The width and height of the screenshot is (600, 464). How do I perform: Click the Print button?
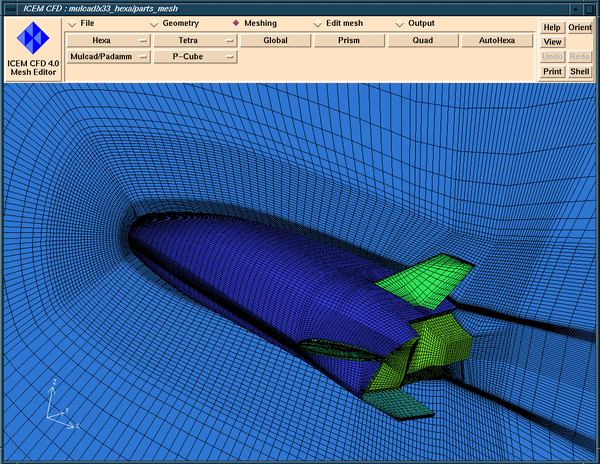pos(552,72)
